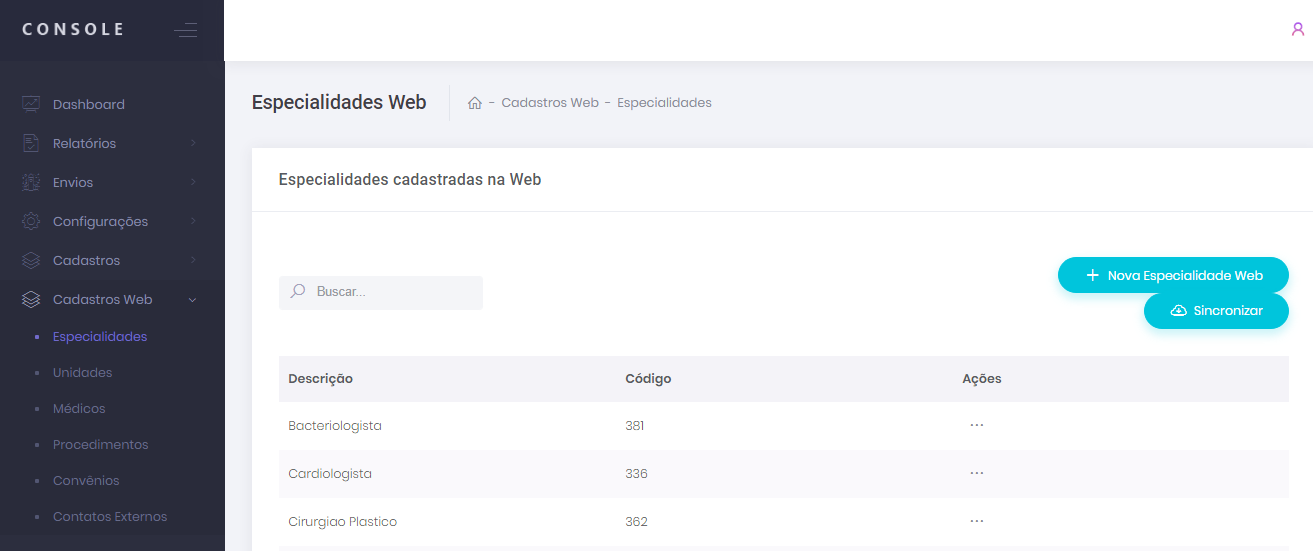This screenshot has height=551, width=1313.
Task: Expand the Envios submenu chevron
Action: point(193,182)
